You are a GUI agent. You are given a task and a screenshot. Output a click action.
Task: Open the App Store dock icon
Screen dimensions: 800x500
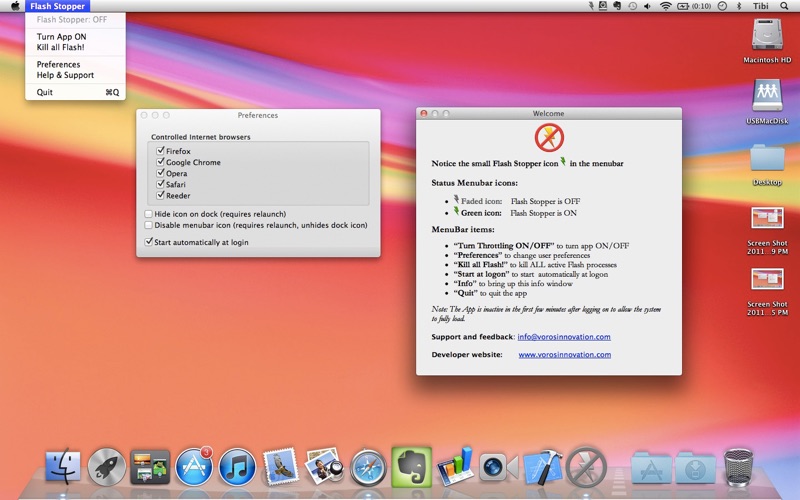point(194,466)
